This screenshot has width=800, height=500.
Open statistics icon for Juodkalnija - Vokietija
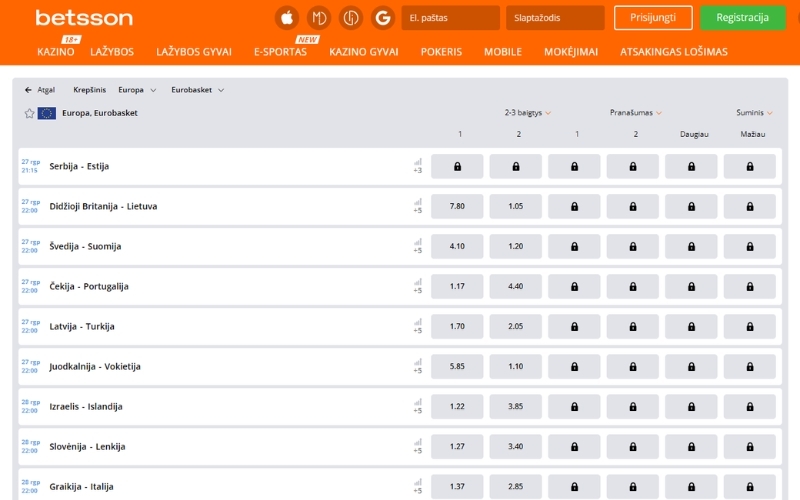[x=418, y=362]
